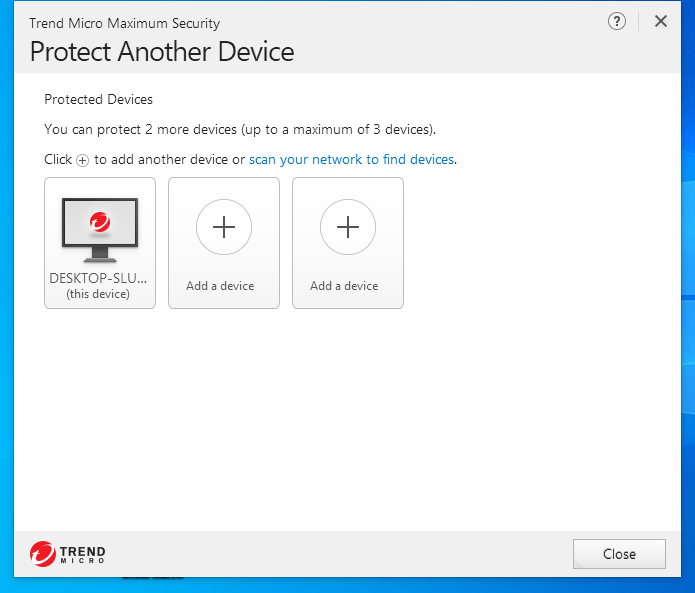Click the DESKTOP-SLU... (this device) label
The width and height of the screenshot is (695, 593).
click(x=98, y=286)
